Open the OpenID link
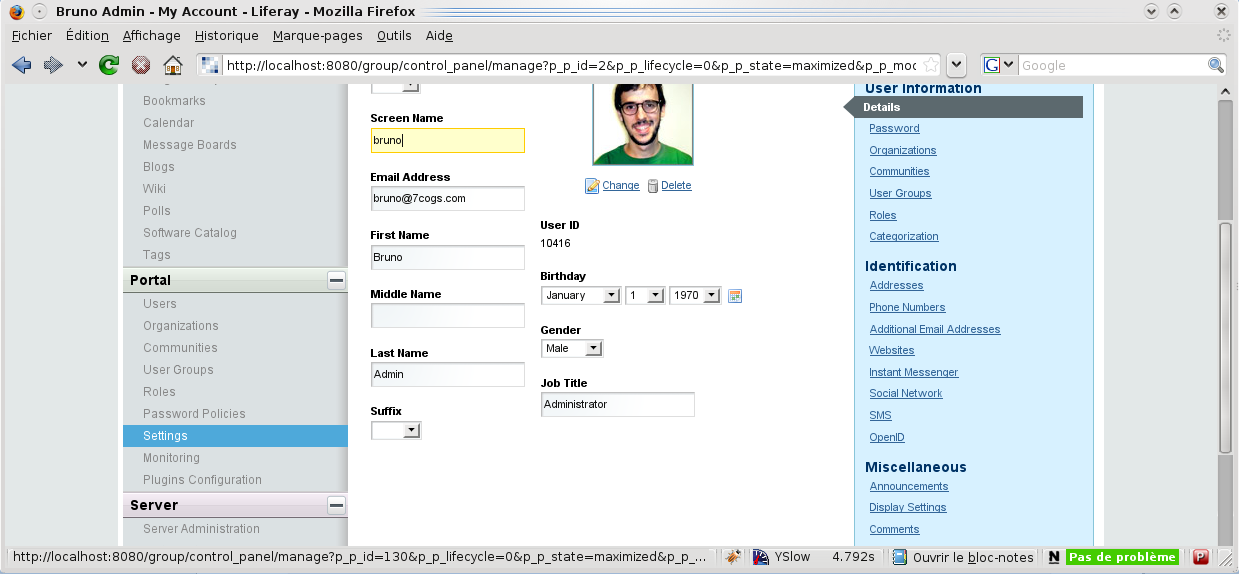The height and width of the screenshot is (574, 1239). point(887,437)
